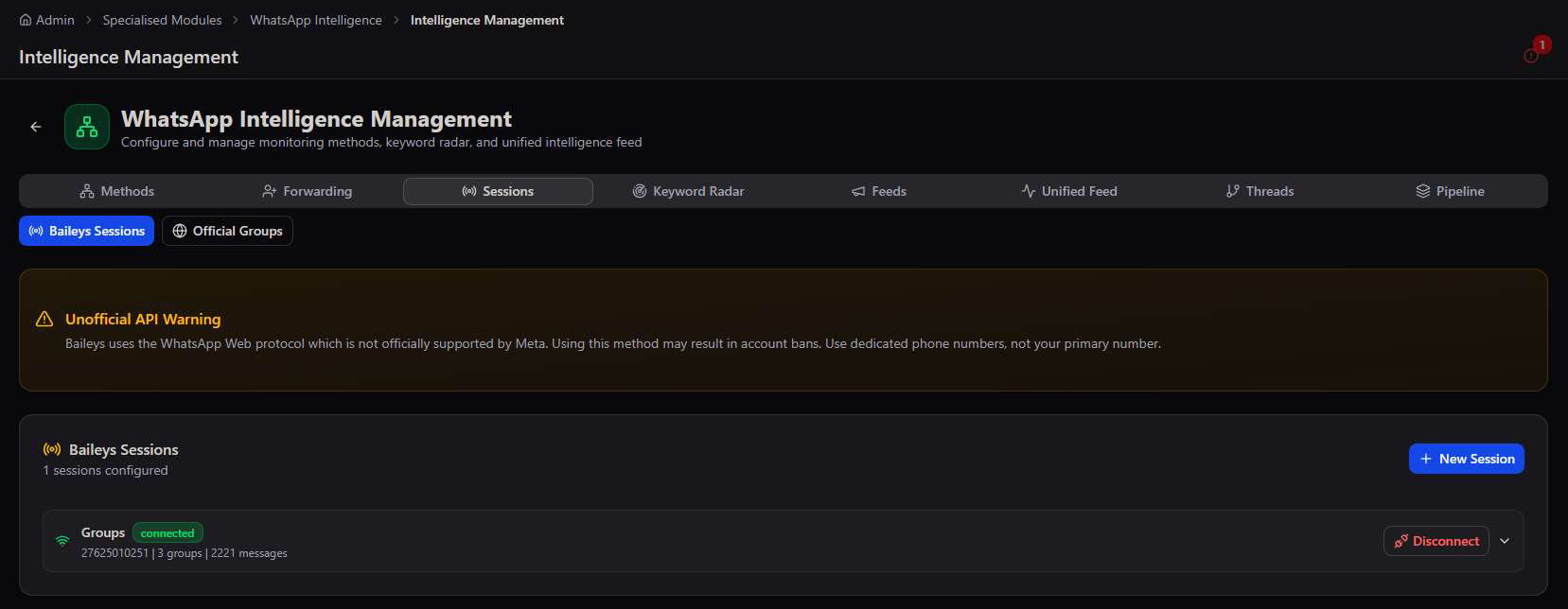Click the green connected status badge
The image size is (1568, 609).
tap(167, 533)
